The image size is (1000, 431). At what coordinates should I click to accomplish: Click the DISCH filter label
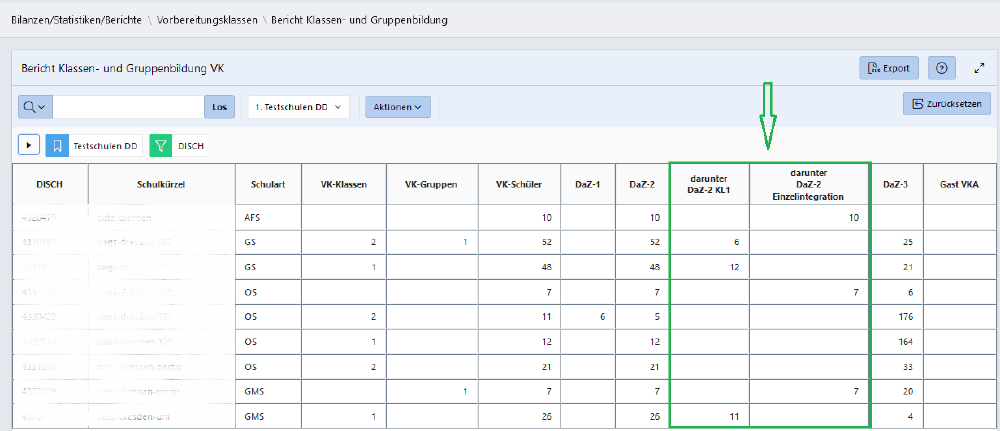pos(191,145)
